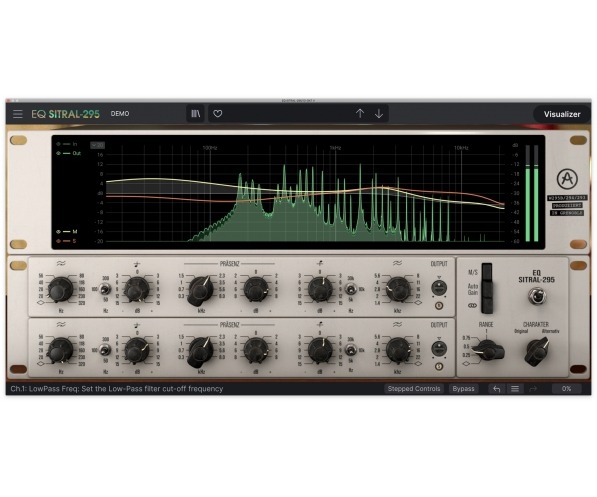This screenshot has height=497, width=597.
Task: Toggle the Visualizer panel button
Action: click(x=562, y=114)
